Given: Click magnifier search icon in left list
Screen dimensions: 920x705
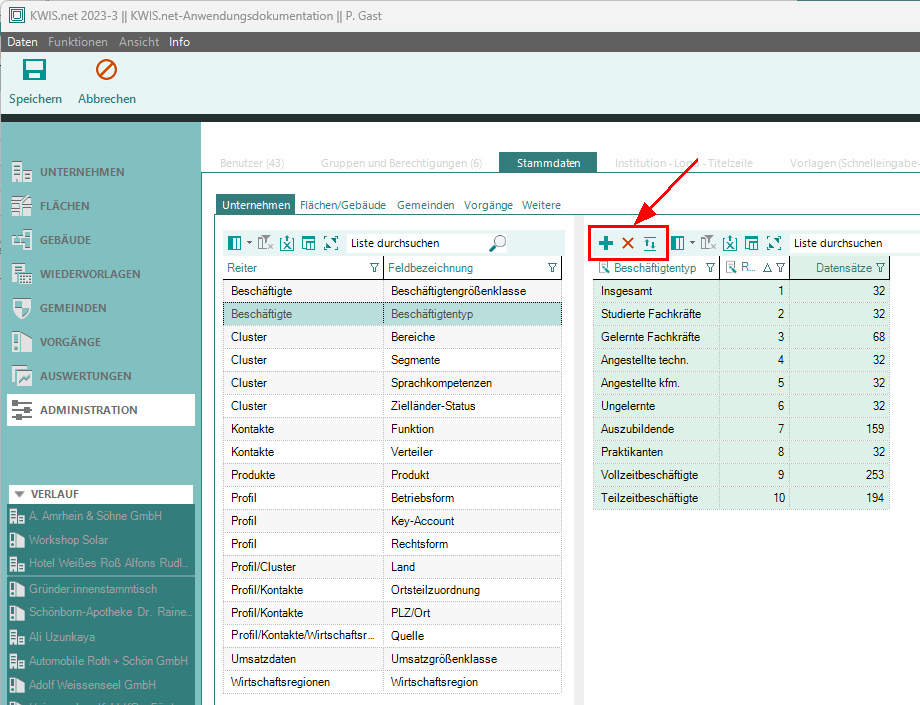Looking at the screenshot, I should click(498, 243).
